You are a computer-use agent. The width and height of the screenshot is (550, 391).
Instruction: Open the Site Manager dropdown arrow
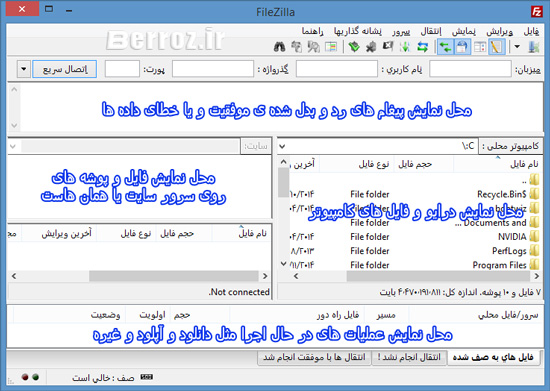[x=517, y=47]
